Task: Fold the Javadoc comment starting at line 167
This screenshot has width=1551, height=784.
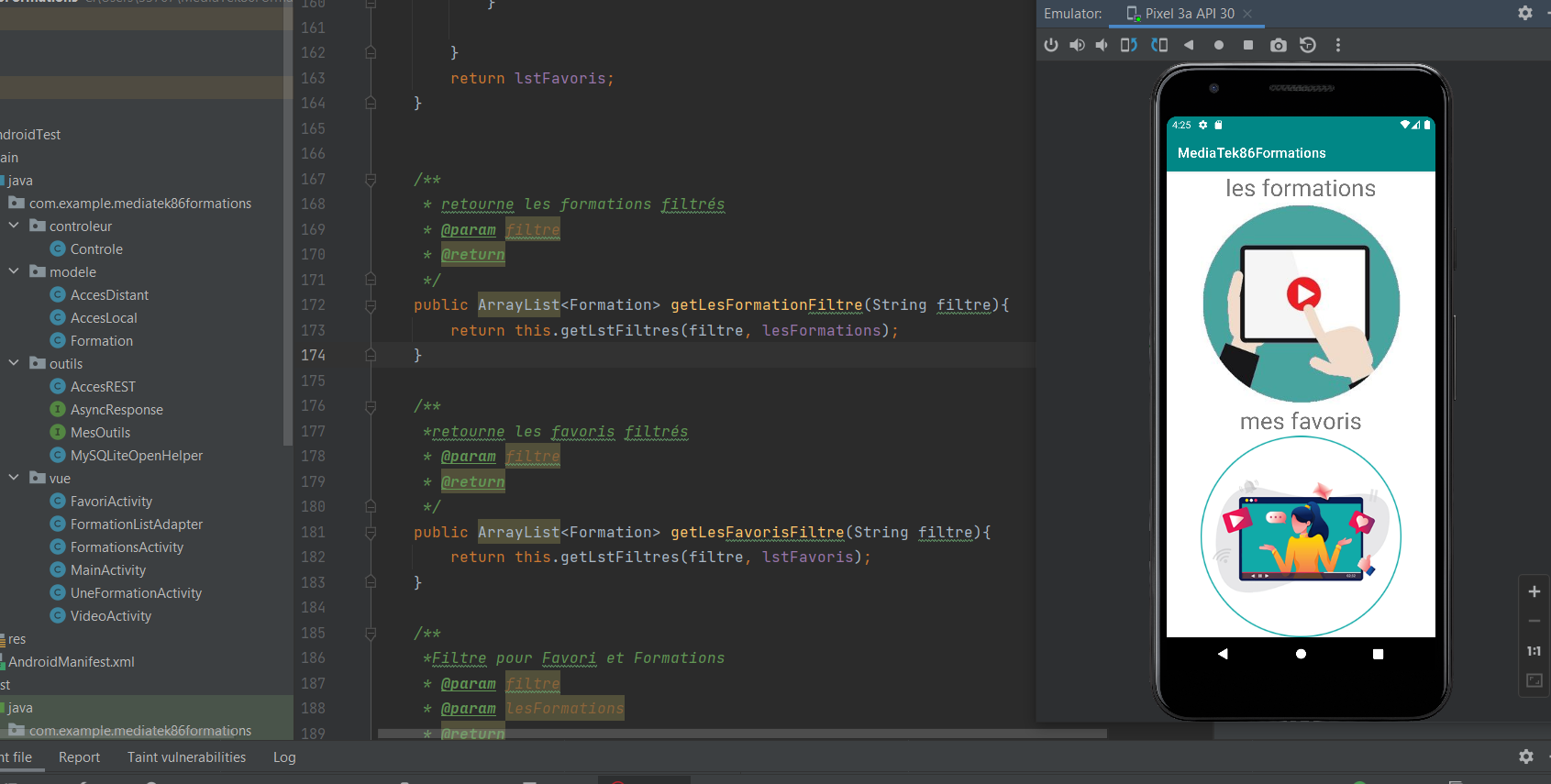Action: point(371,180)
